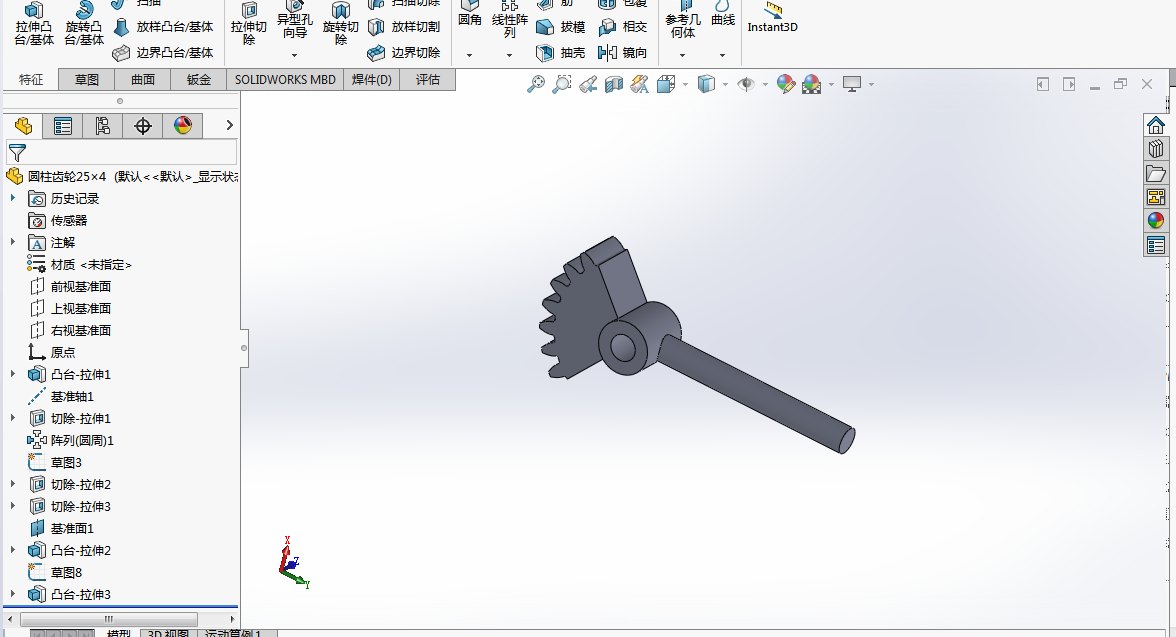Open the File Explorer folder task pane icon
This screenshot has width=1176, height=637.
(1156, 173)
